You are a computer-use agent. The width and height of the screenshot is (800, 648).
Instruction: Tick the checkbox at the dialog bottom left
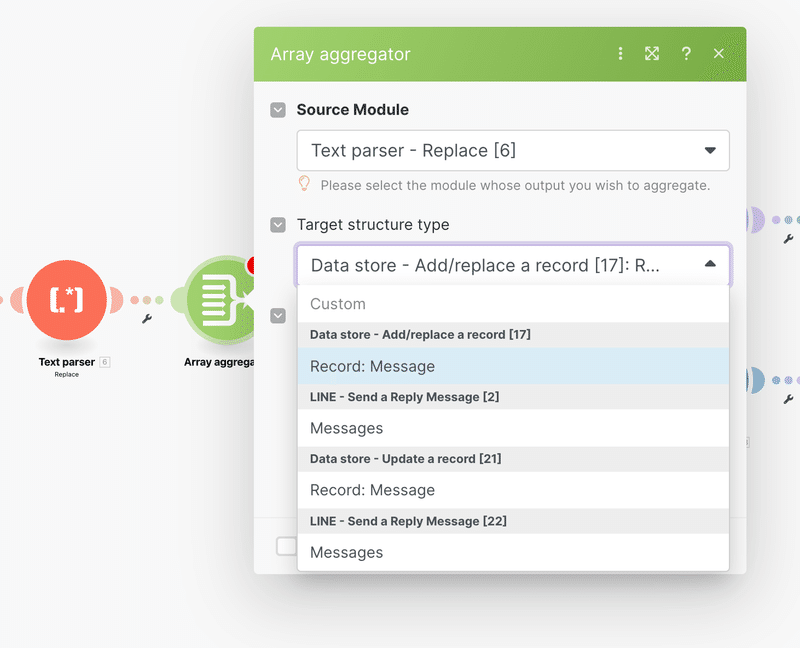(x=286, y=546)
